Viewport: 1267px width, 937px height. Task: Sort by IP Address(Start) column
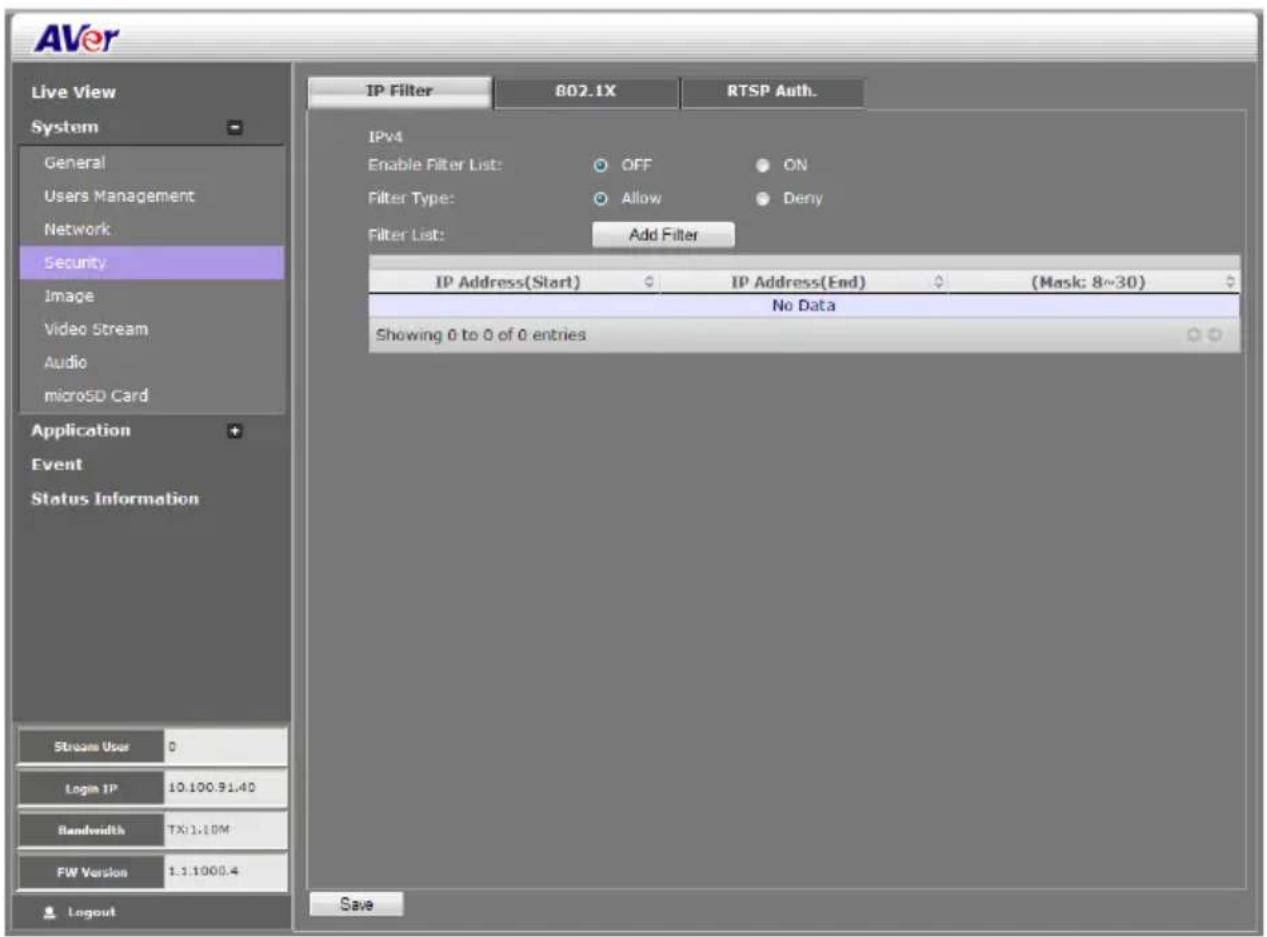pyautogui.click(x=514, y=282)
